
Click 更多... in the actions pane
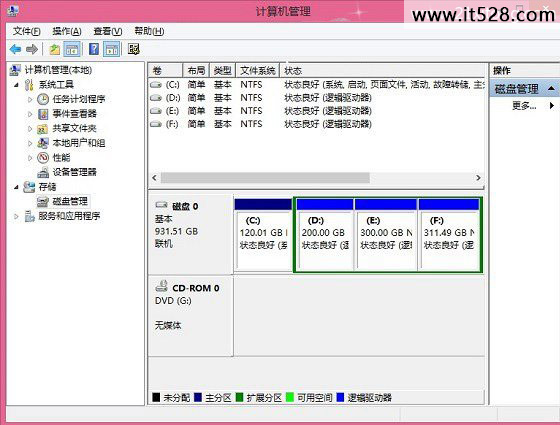pos(524,106)
